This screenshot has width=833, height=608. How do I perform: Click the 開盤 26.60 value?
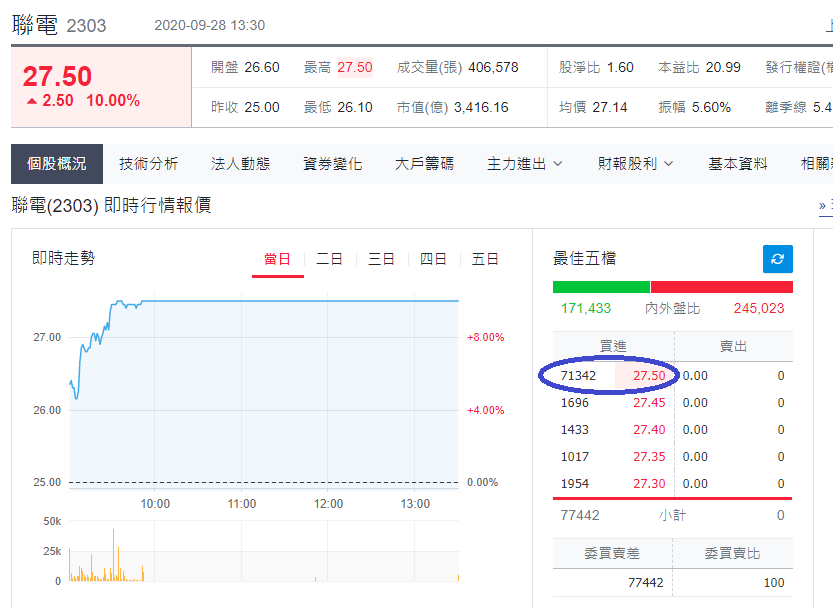point(262,67)
